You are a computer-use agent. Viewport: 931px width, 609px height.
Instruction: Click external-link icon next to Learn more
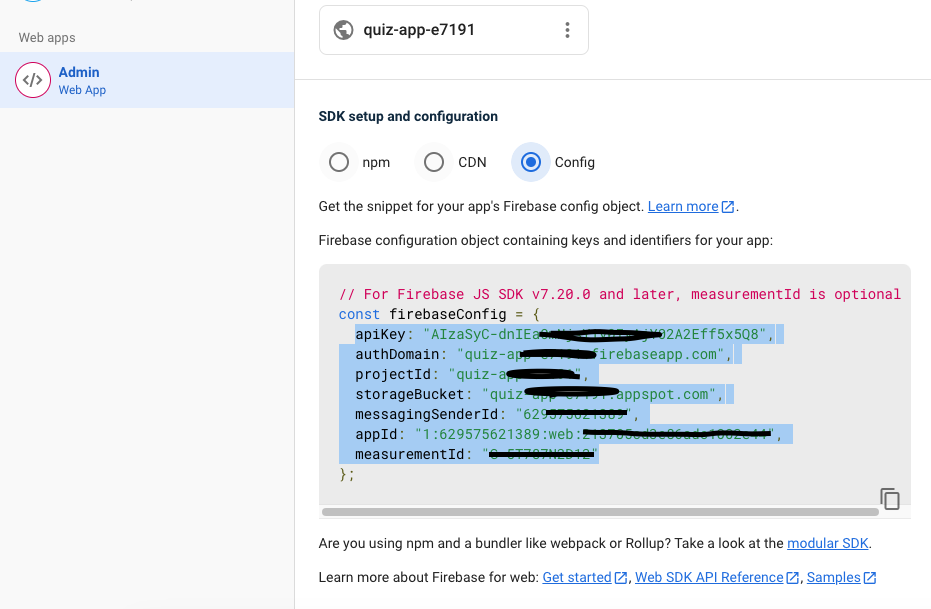pos(728,207)
